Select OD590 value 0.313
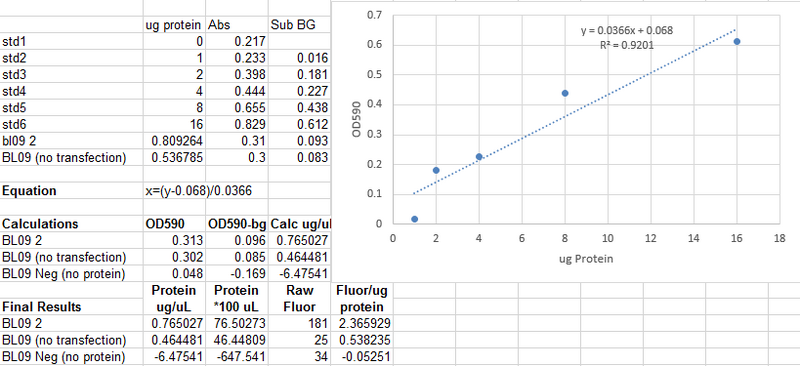800x366 pixels. [x=174, y=240]
